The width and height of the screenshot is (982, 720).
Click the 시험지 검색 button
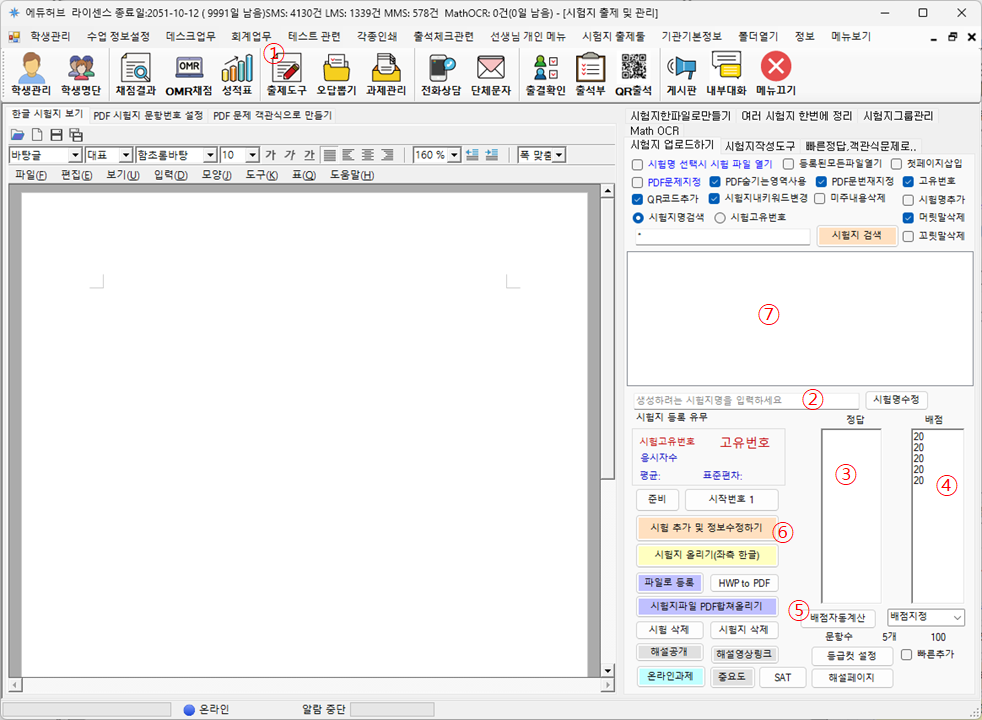856,236
